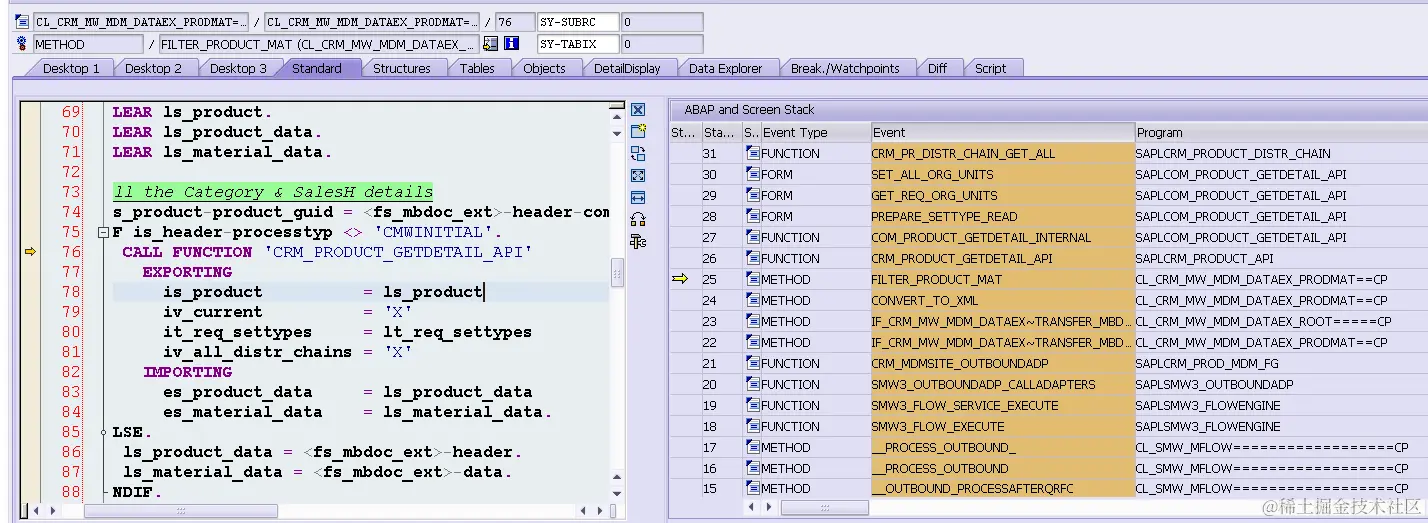Click the maximize horizontally tool icon

point(638,198)
